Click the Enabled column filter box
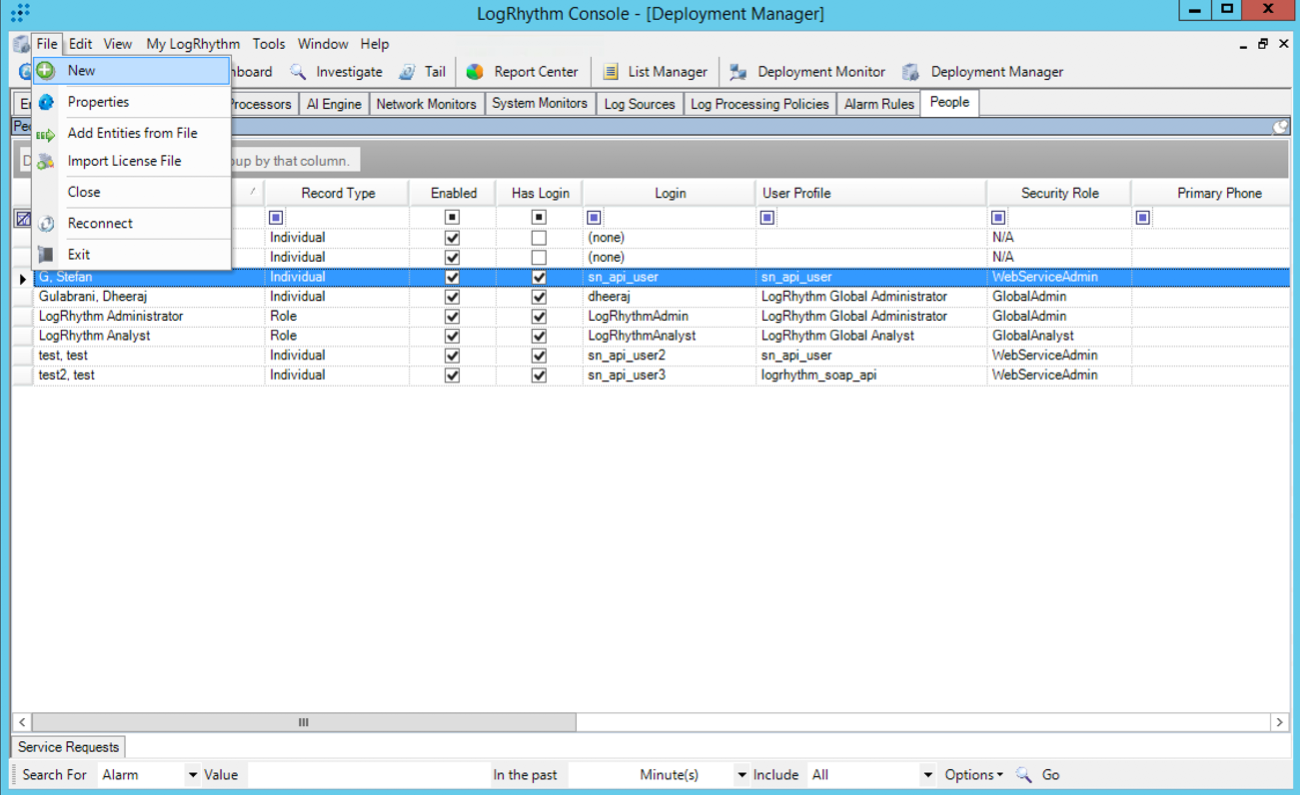Image resolution: width=1300 pixels, height=795 pixels. (452, 217)
